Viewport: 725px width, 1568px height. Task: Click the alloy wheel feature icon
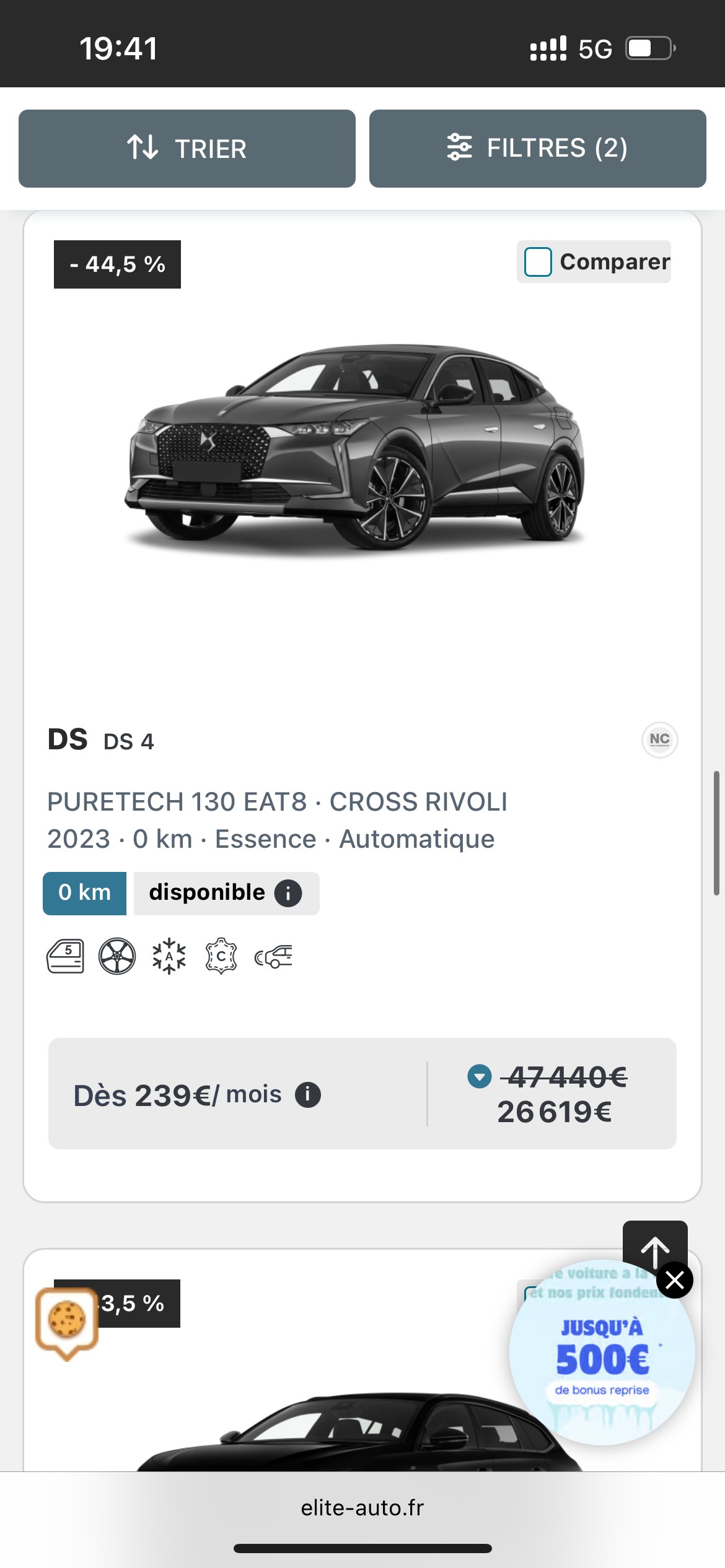tap(117, 956)
